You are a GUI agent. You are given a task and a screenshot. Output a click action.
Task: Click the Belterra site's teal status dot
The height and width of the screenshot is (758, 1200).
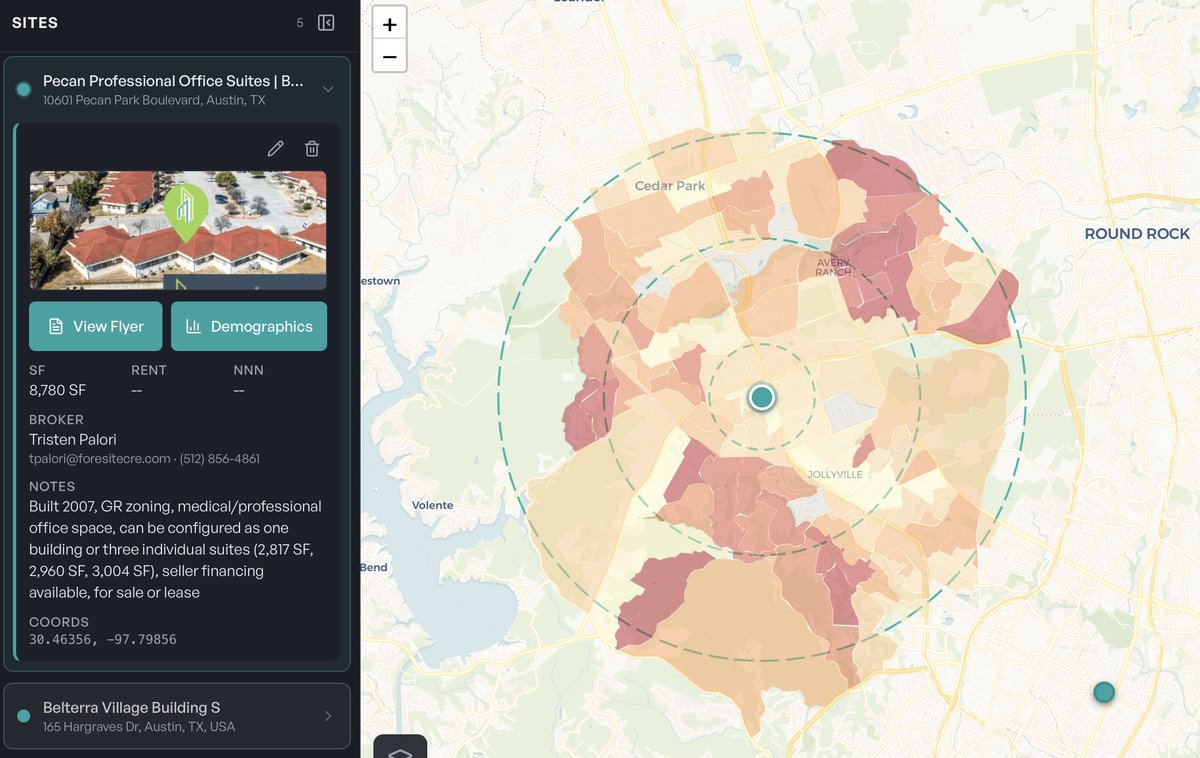click(x=24, y=716)
